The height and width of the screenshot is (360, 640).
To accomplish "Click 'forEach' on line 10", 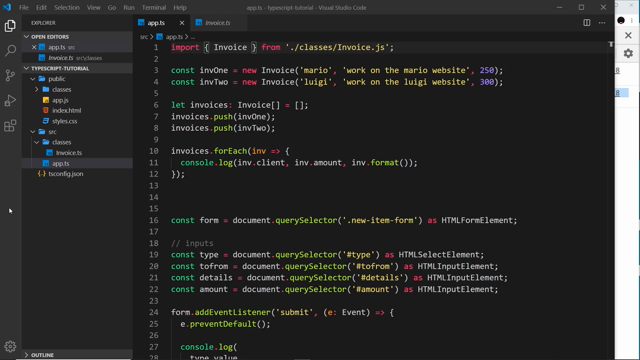I will (230, 151).
